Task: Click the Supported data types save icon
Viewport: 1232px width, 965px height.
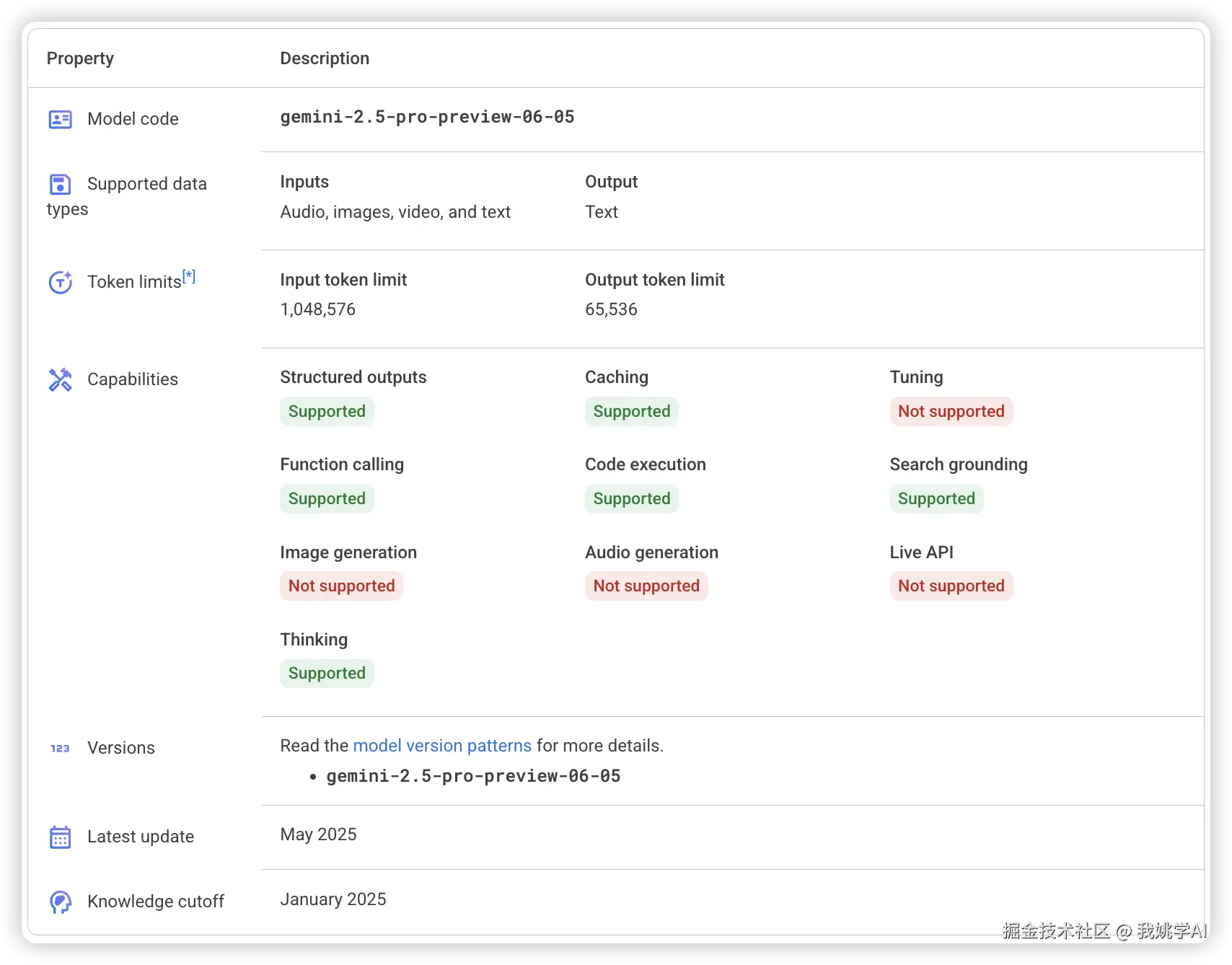Action: pyautogui.click(x=60, y=185)
